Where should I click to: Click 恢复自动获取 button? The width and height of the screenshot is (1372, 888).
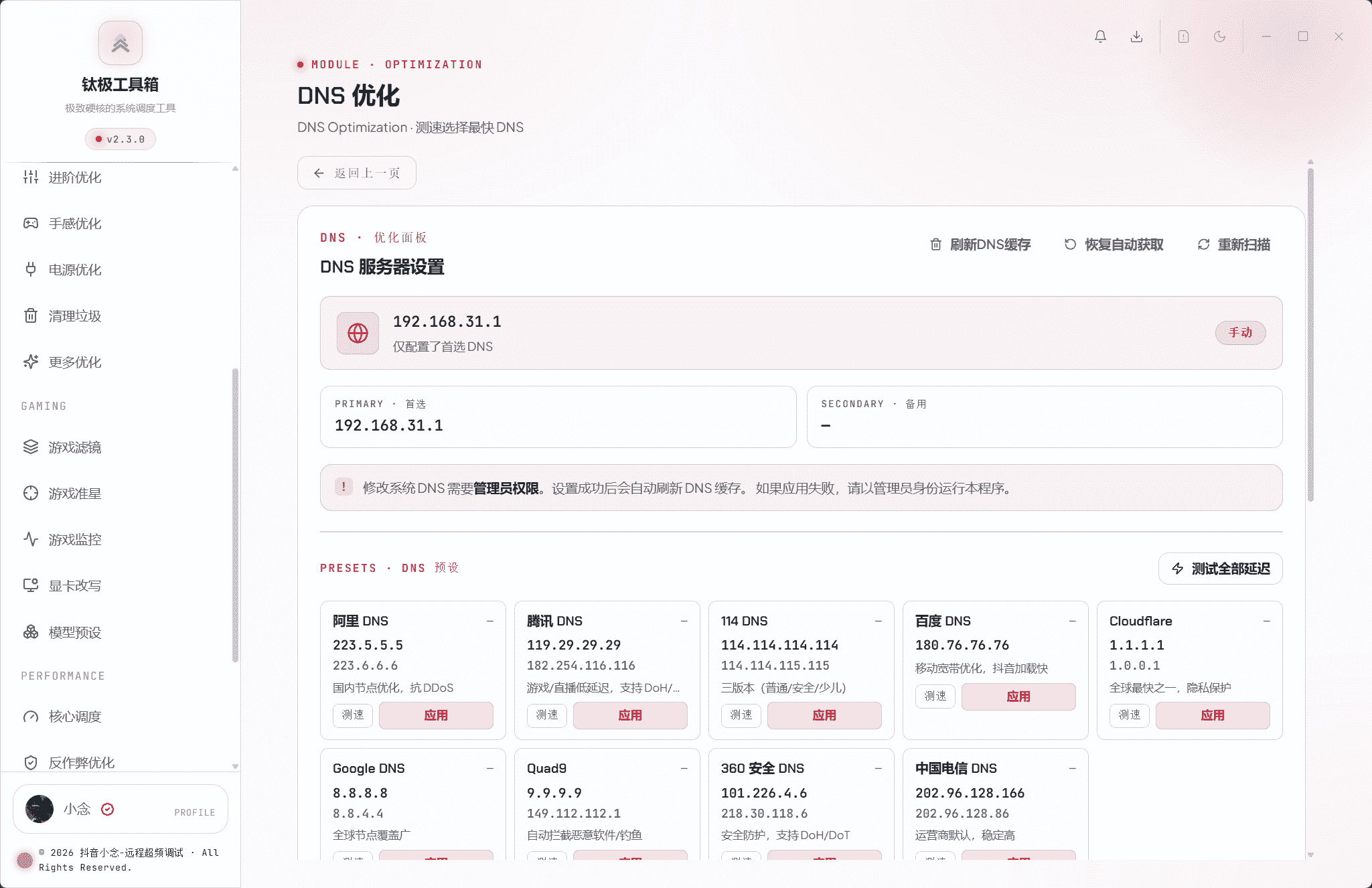click(1114, 244)
